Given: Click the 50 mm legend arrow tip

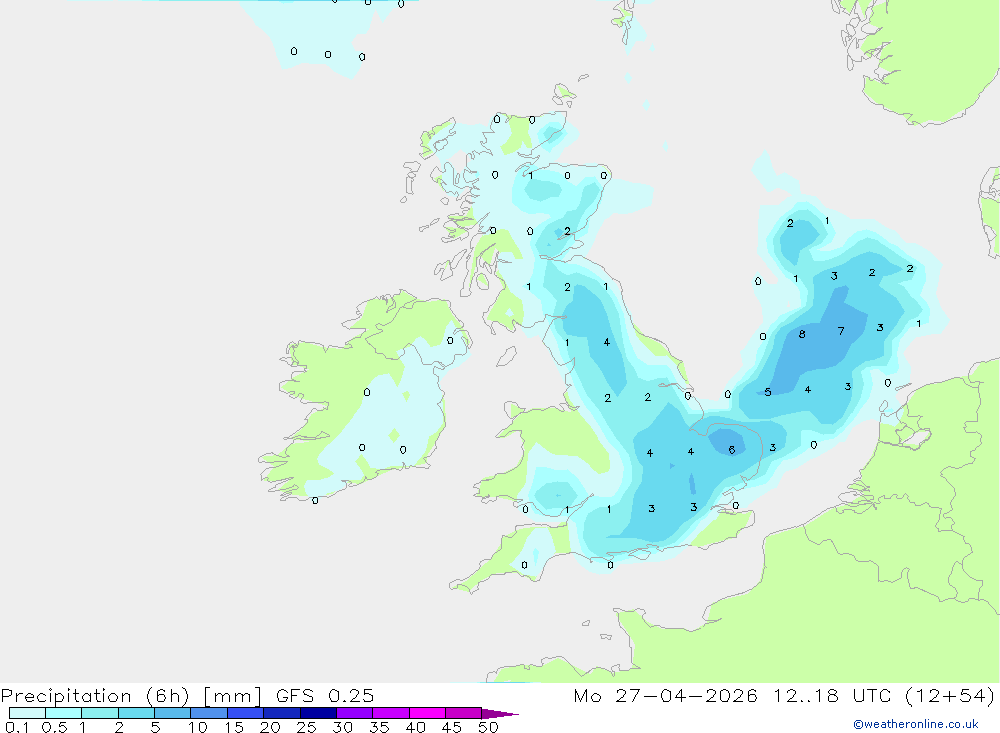Looking at the screenshot, I should tap(500, 713).
